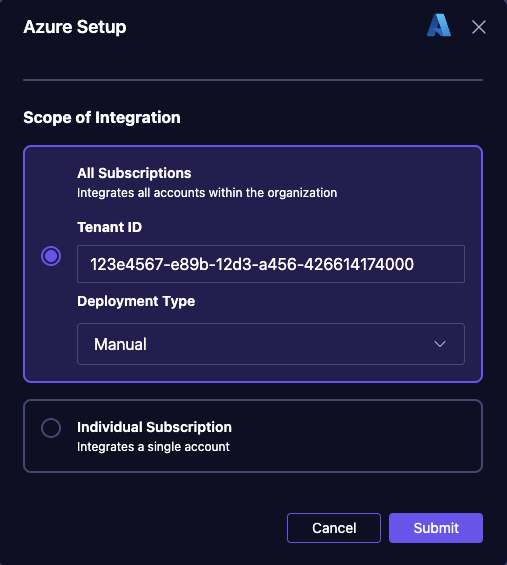The image size is (507, 565).
Task: Submit the Azure integration form
Action: click(x=436, y=528)
